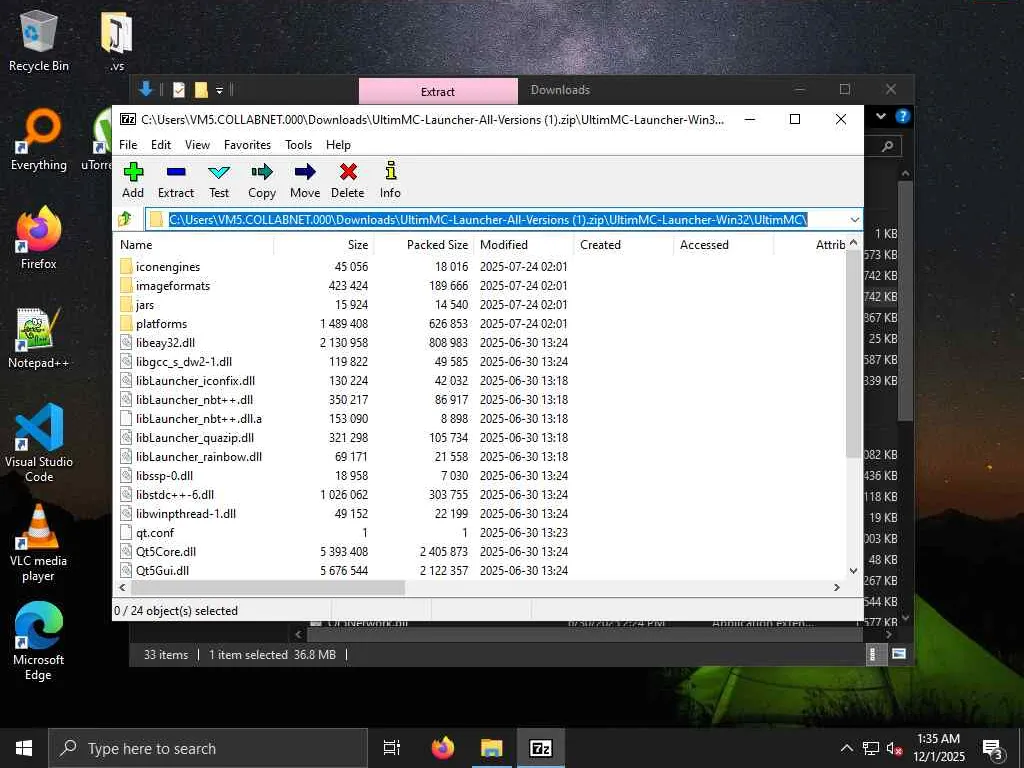Open Visual Studio Code shortcut
The image size is (1024, 768).
[x=39, y=443]
